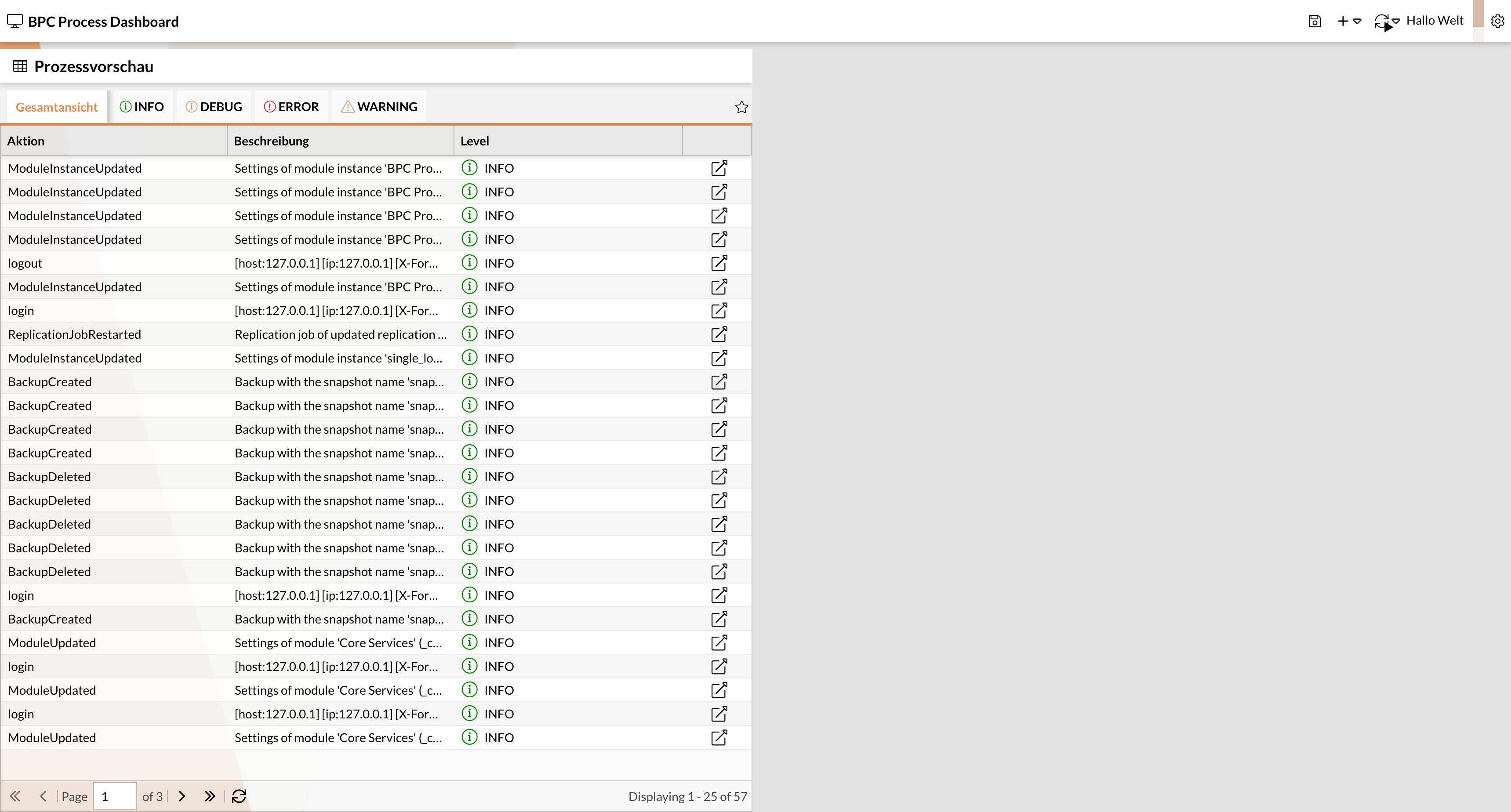Screen dimensions: 1511x812
Task: Go to next page arrow
Action: (x=182, y=796)
